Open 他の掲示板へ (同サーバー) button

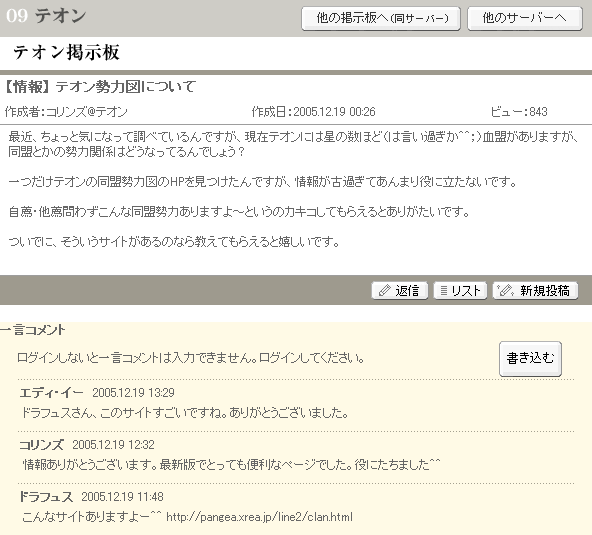tap(381, 18)
